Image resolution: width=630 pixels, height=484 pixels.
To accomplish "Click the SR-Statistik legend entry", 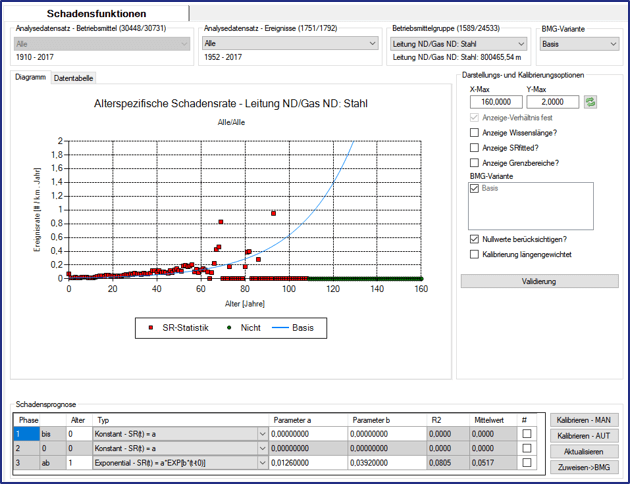I will click(178, 328).
